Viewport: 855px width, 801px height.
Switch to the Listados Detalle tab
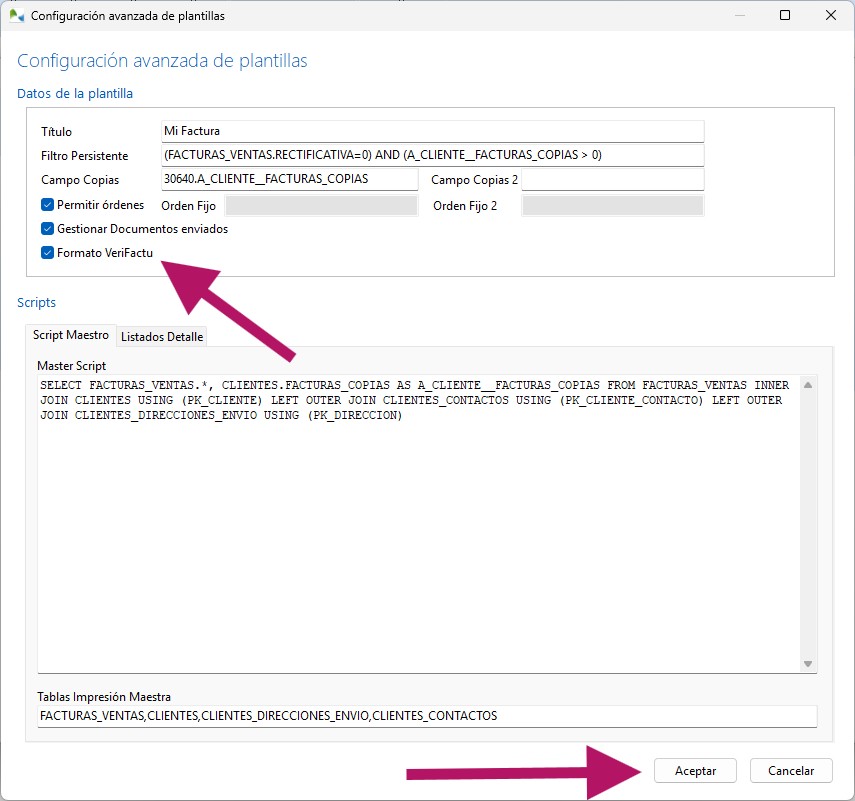(x=162, y=337)
